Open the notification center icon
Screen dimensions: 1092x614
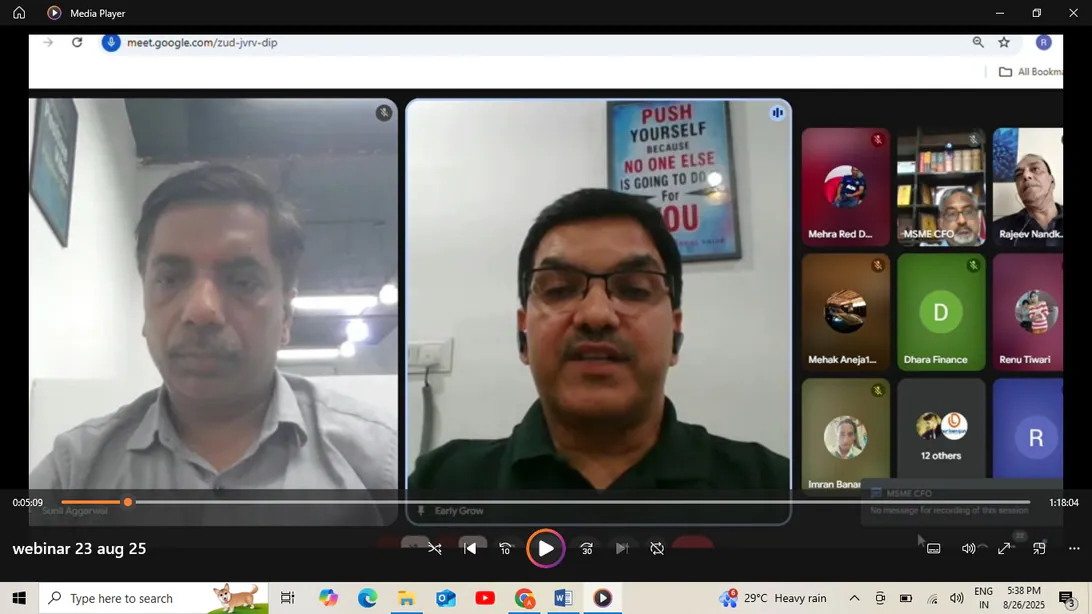point(1067,598)
